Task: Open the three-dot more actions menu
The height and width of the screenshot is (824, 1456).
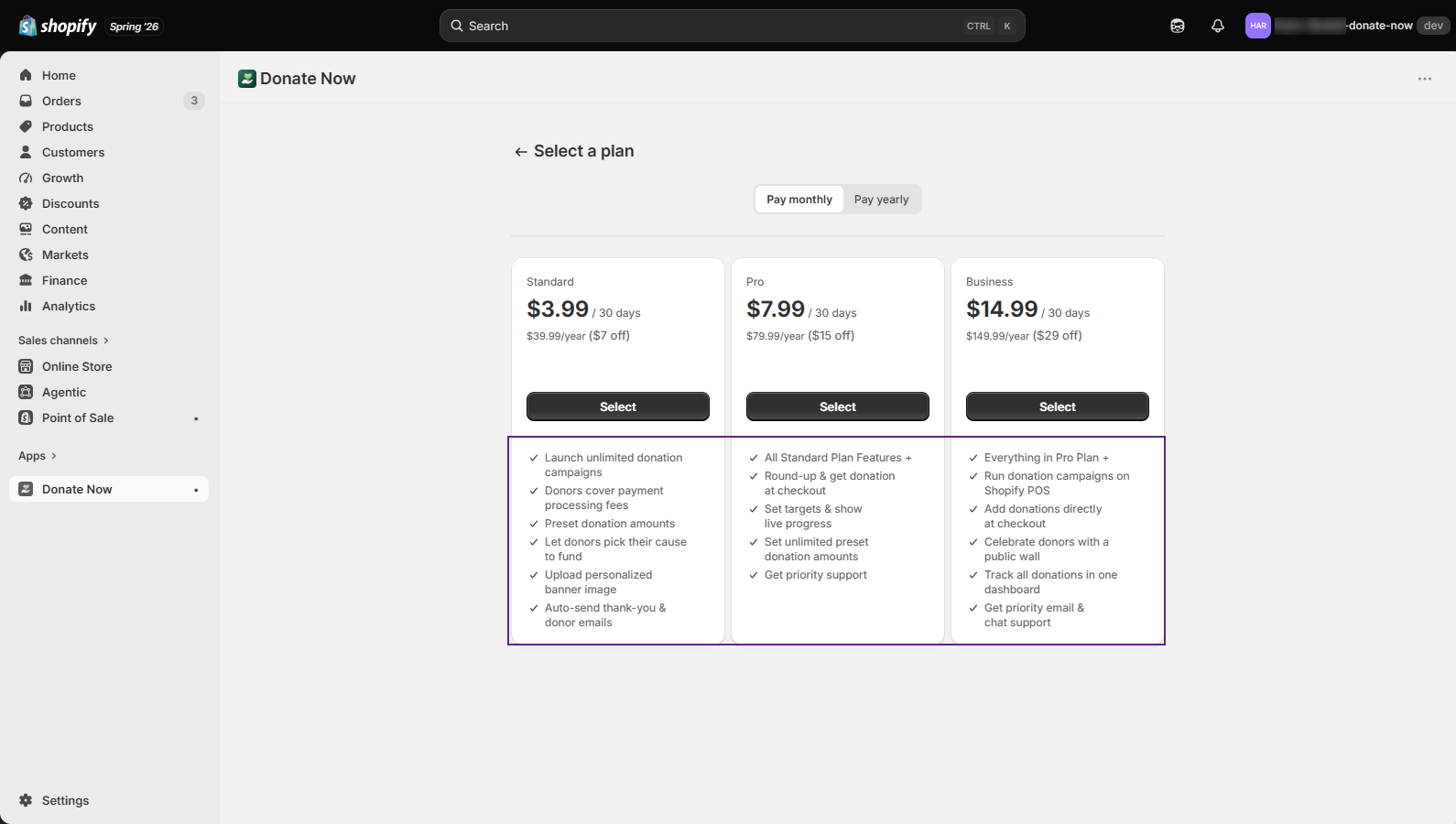Action: click(1425, 79)
